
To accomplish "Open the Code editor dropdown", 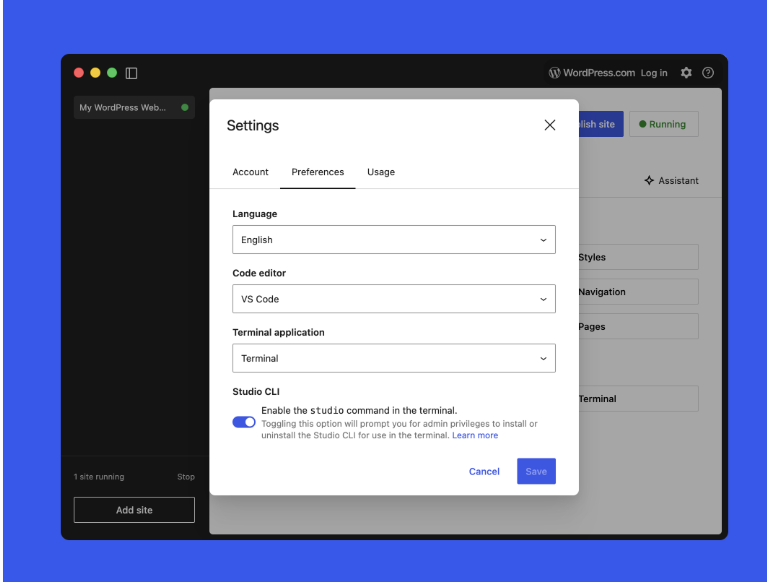I will [393, 299].
